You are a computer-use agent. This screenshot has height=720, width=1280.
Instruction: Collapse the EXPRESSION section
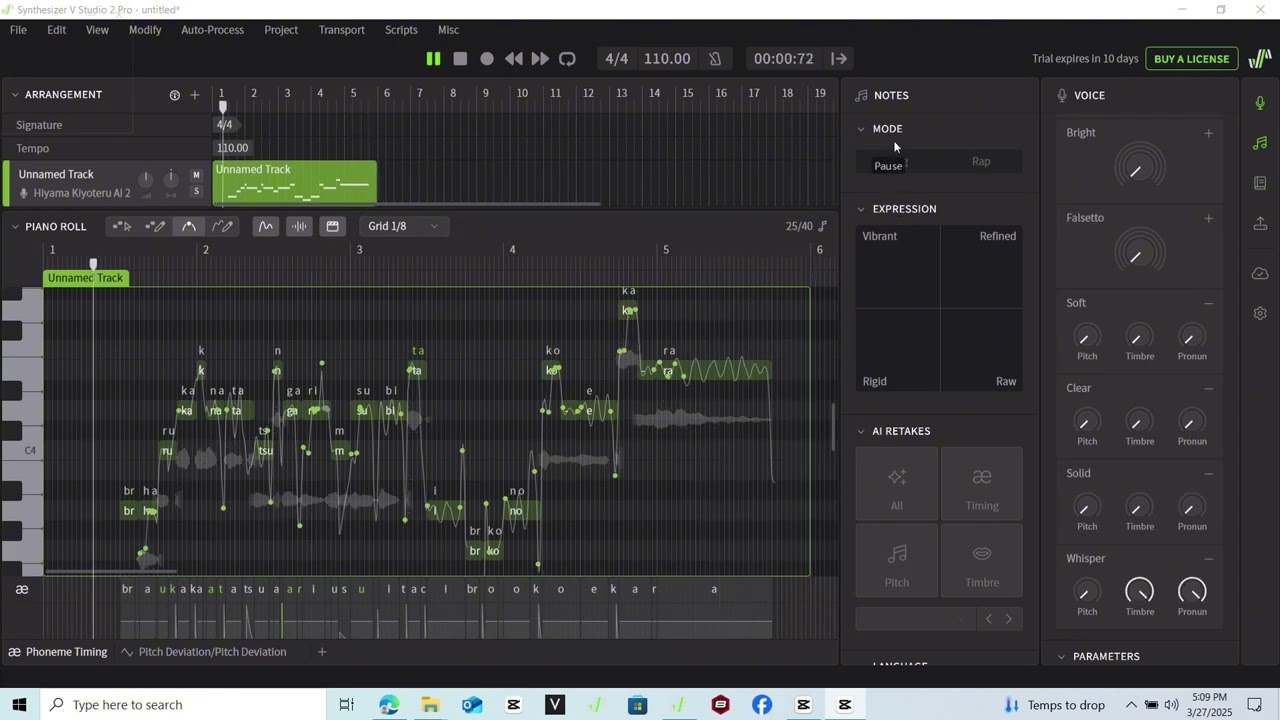click(x=861, y=209)
